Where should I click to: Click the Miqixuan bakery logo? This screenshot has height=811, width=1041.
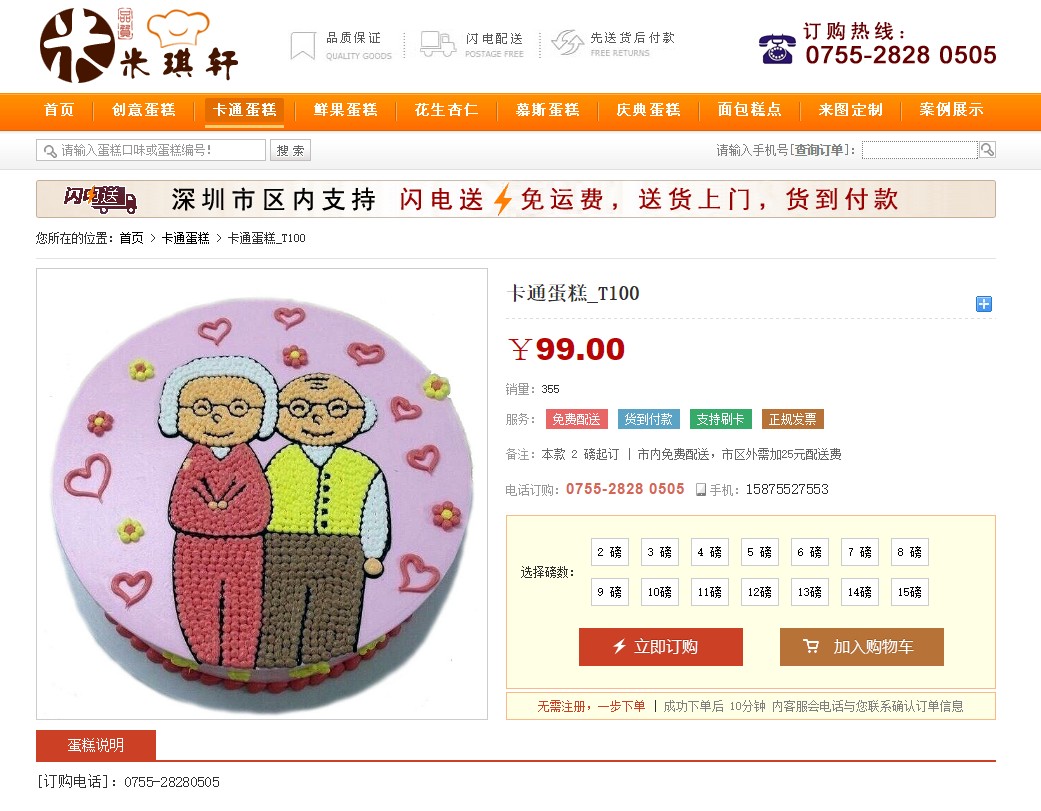[138, 45]
